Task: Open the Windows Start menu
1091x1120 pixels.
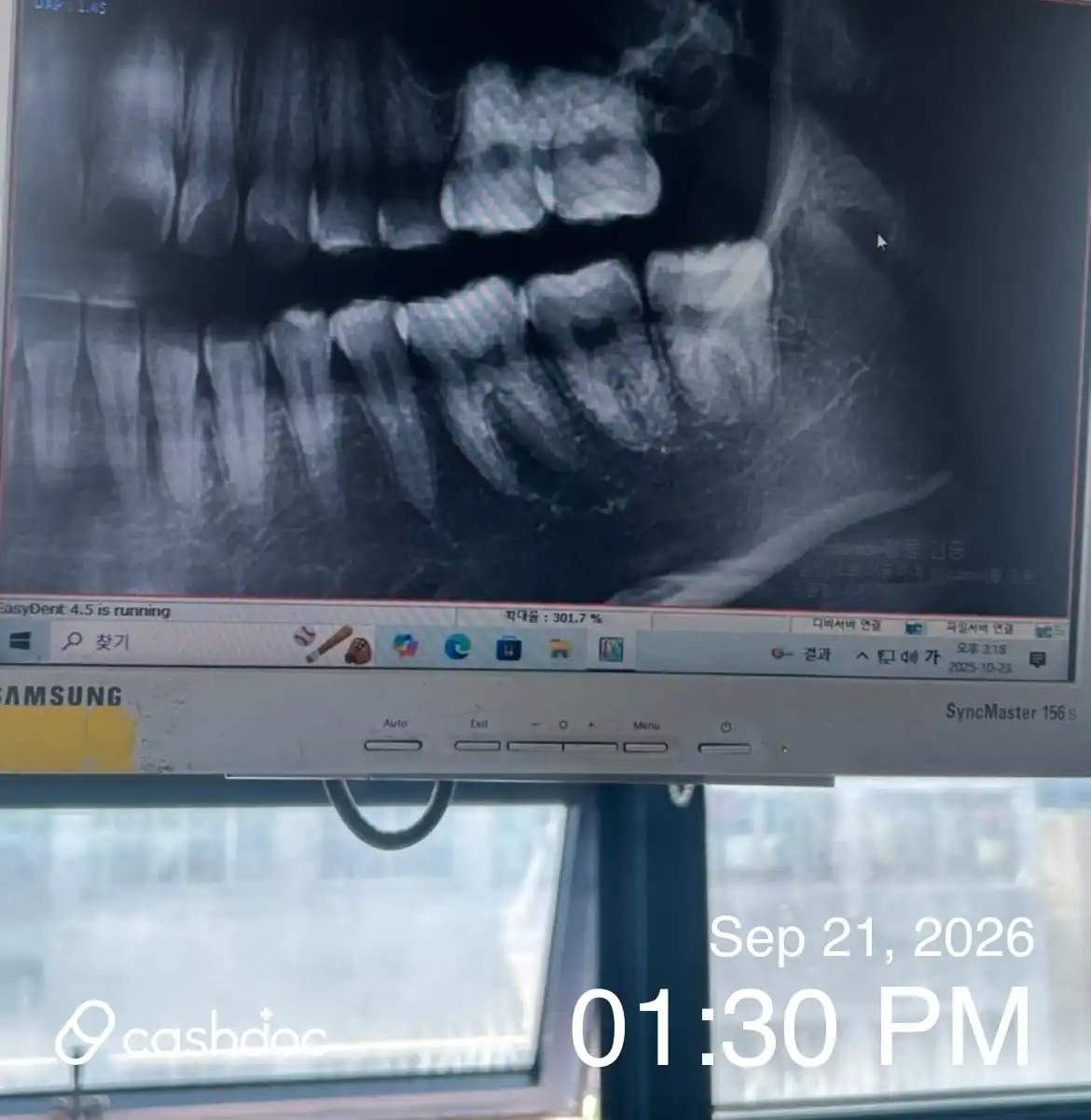Action: click(x=20, y=641)
